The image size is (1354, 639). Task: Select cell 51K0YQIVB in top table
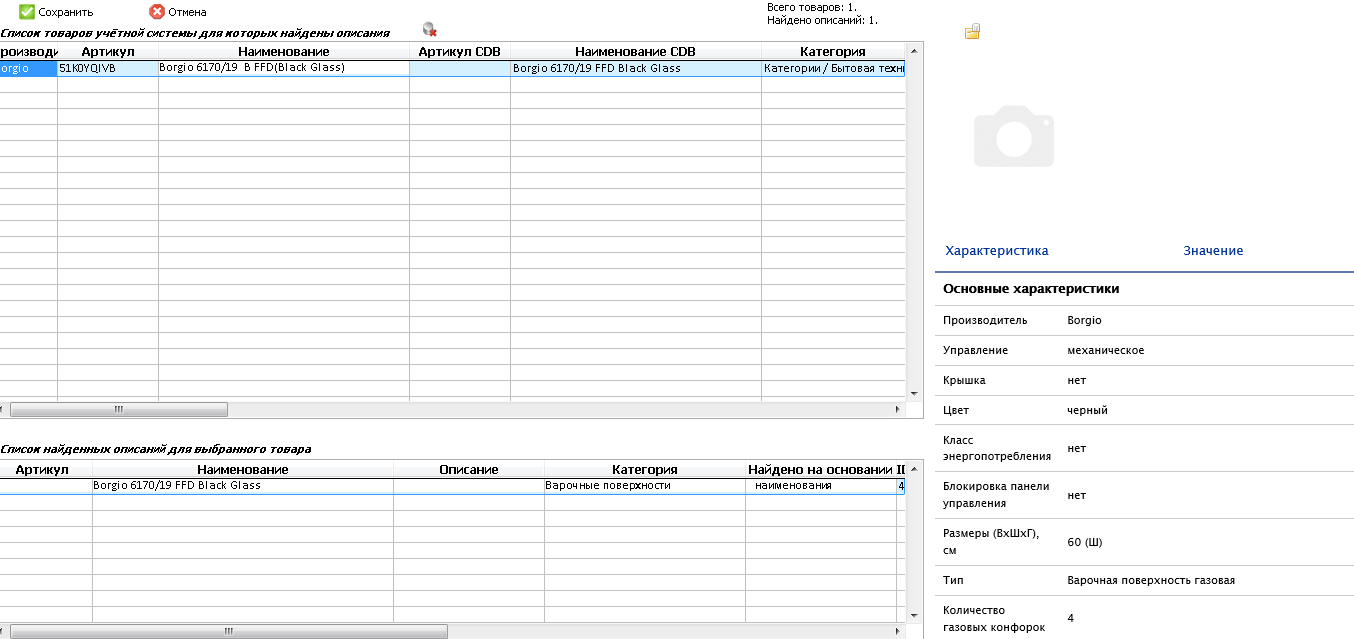(108, 69)
